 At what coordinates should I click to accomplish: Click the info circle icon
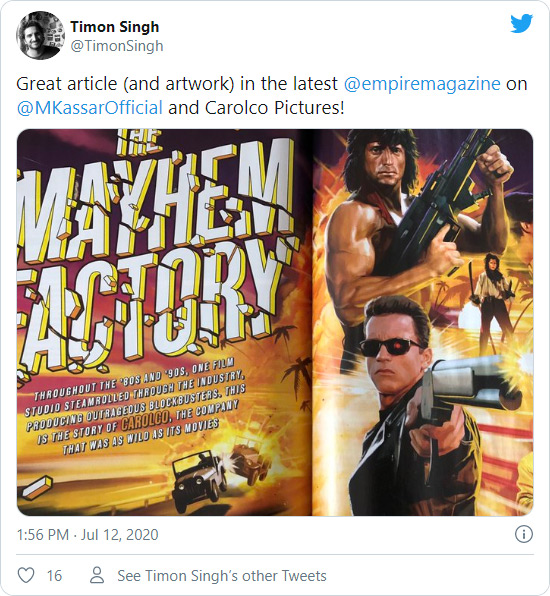524,534
